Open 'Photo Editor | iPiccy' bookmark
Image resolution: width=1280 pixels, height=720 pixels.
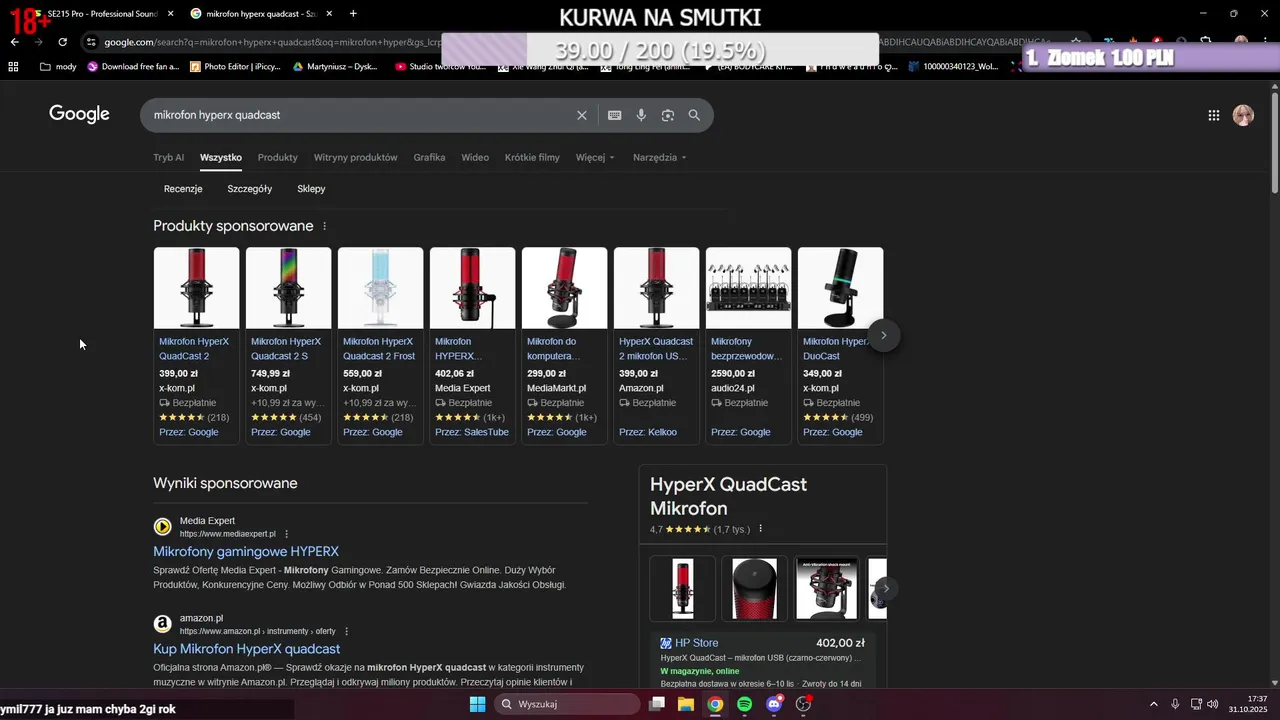(234, 66)
